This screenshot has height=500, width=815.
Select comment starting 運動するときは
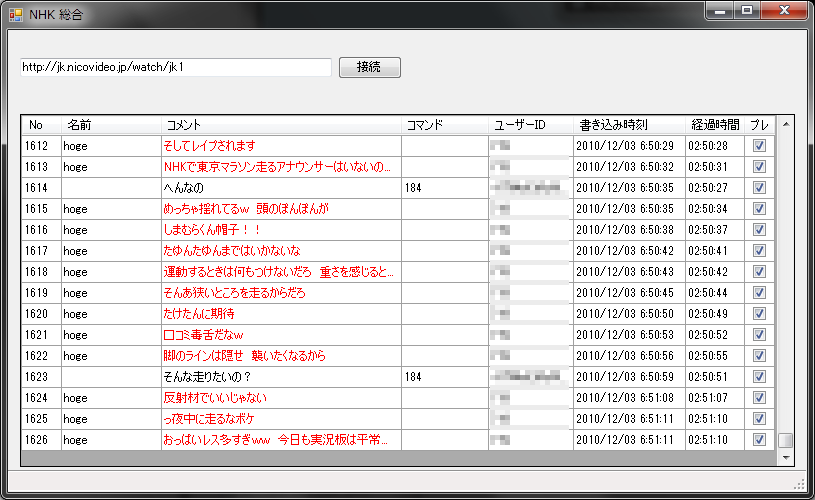point(279,272)
